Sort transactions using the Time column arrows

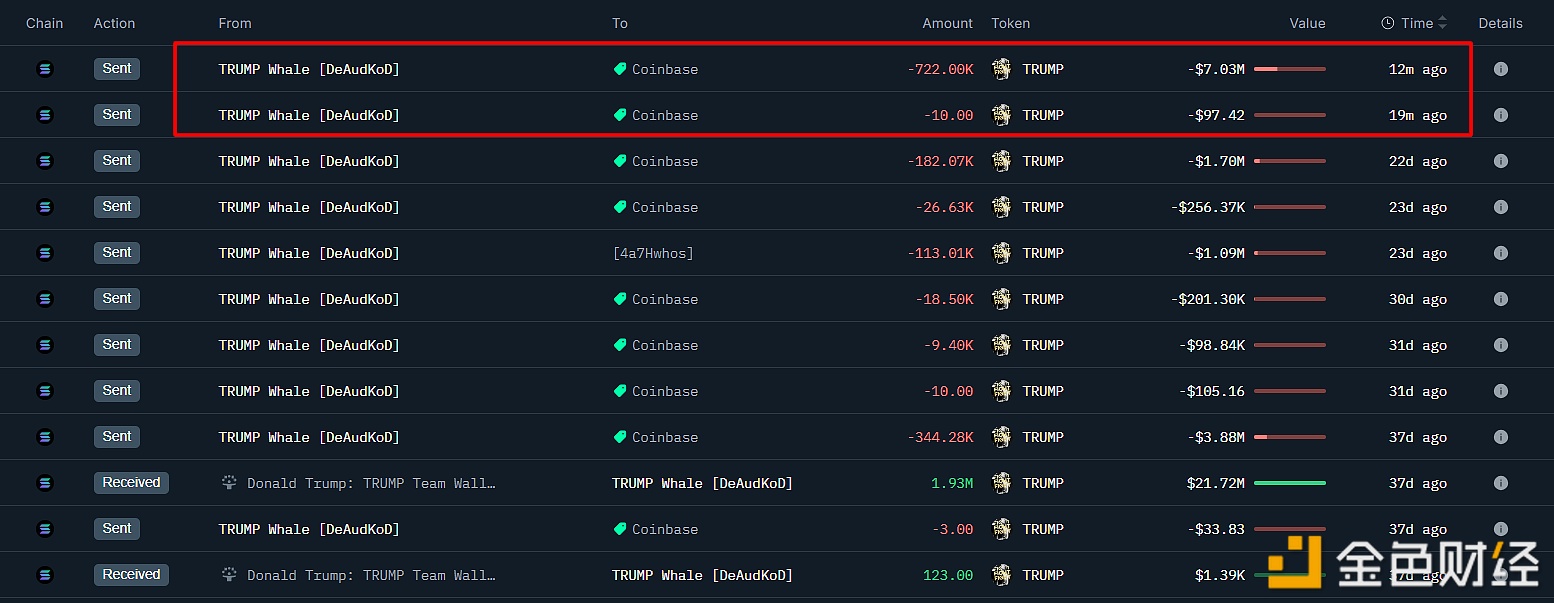click(1442, 23)
